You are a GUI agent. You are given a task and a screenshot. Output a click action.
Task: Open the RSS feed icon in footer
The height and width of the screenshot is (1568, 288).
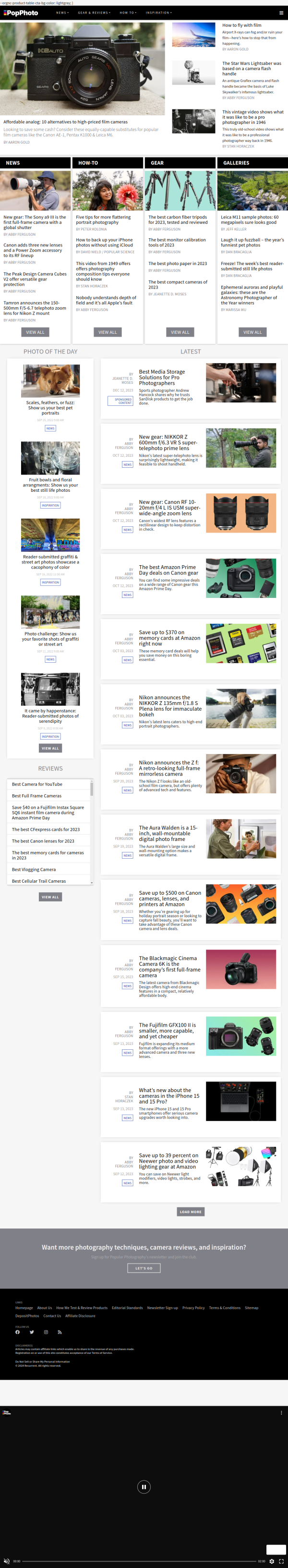60,1331
